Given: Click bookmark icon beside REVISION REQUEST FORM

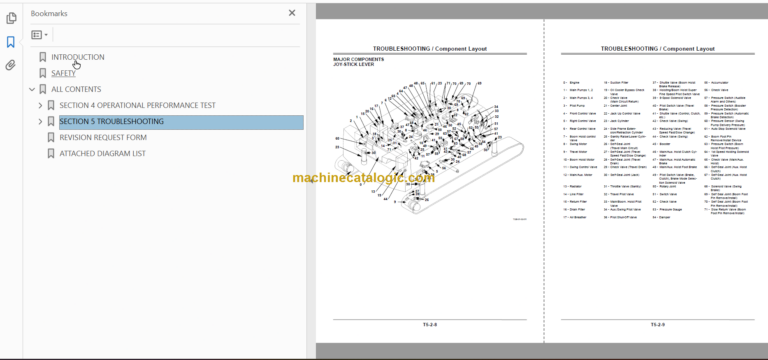Looking at the screenshot, I should click(x=51, y=138).
